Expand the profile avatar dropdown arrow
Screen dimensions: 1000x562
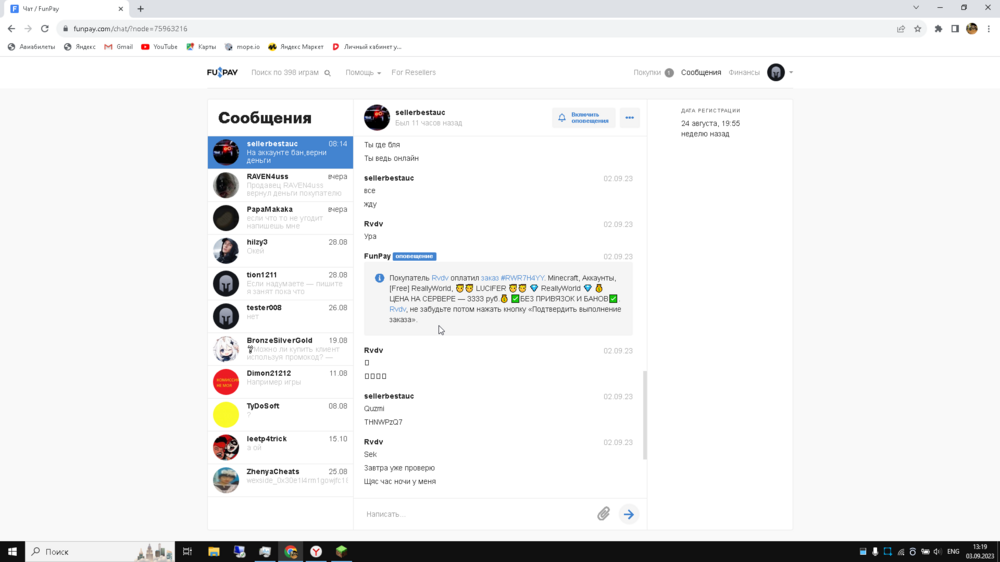791,72
